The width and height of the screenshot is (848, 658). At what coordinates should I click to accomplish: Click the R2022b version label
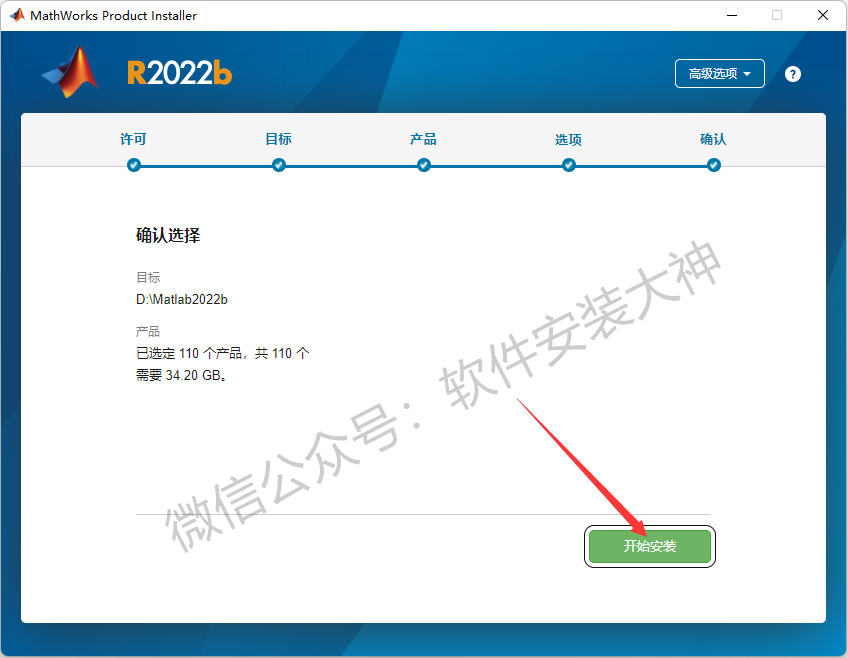point(180,73)
